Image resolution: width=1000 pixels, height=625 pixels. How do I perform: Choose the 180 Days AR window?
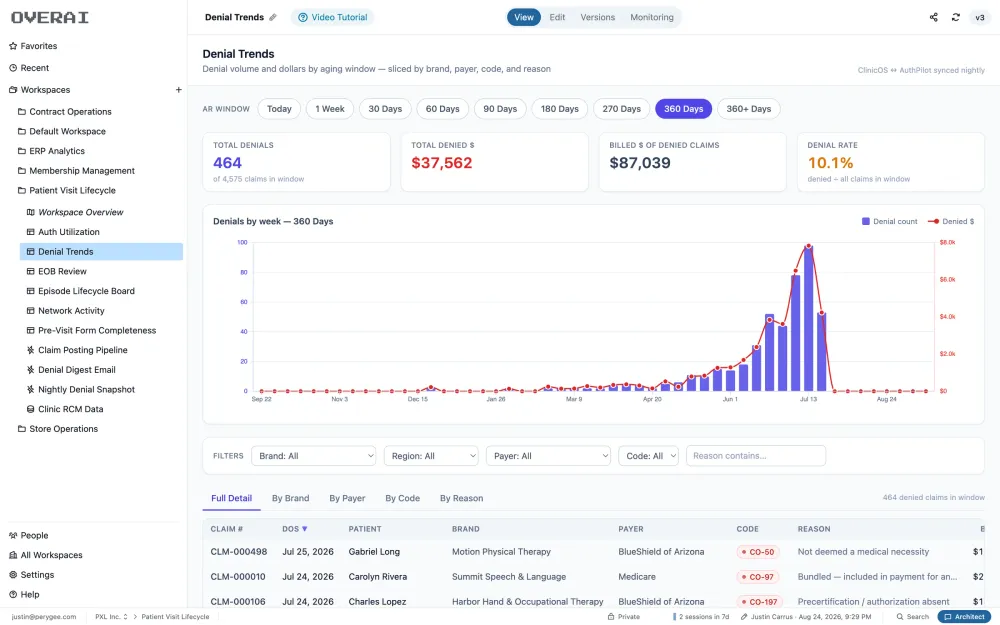559,109
